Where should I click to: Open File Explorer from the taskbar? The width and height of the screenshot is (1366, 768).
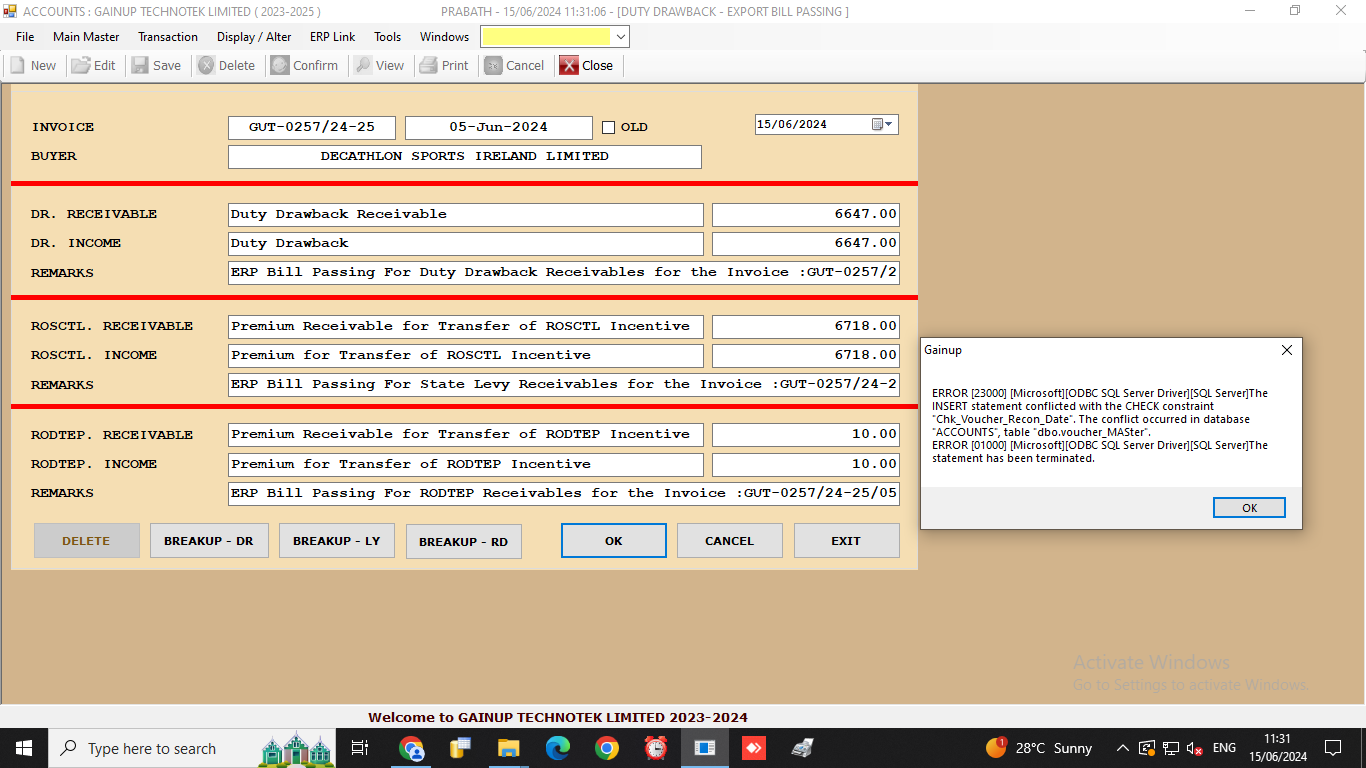tap(508, 748)
